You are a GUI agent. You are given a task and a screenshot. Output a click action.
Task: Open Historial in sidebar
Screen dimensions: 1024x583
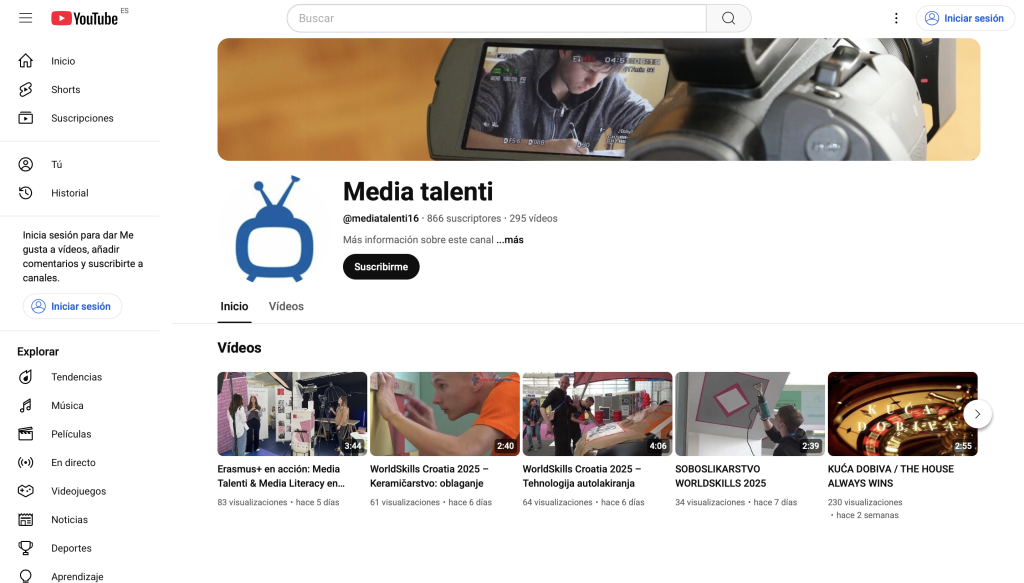click(70, 193)
